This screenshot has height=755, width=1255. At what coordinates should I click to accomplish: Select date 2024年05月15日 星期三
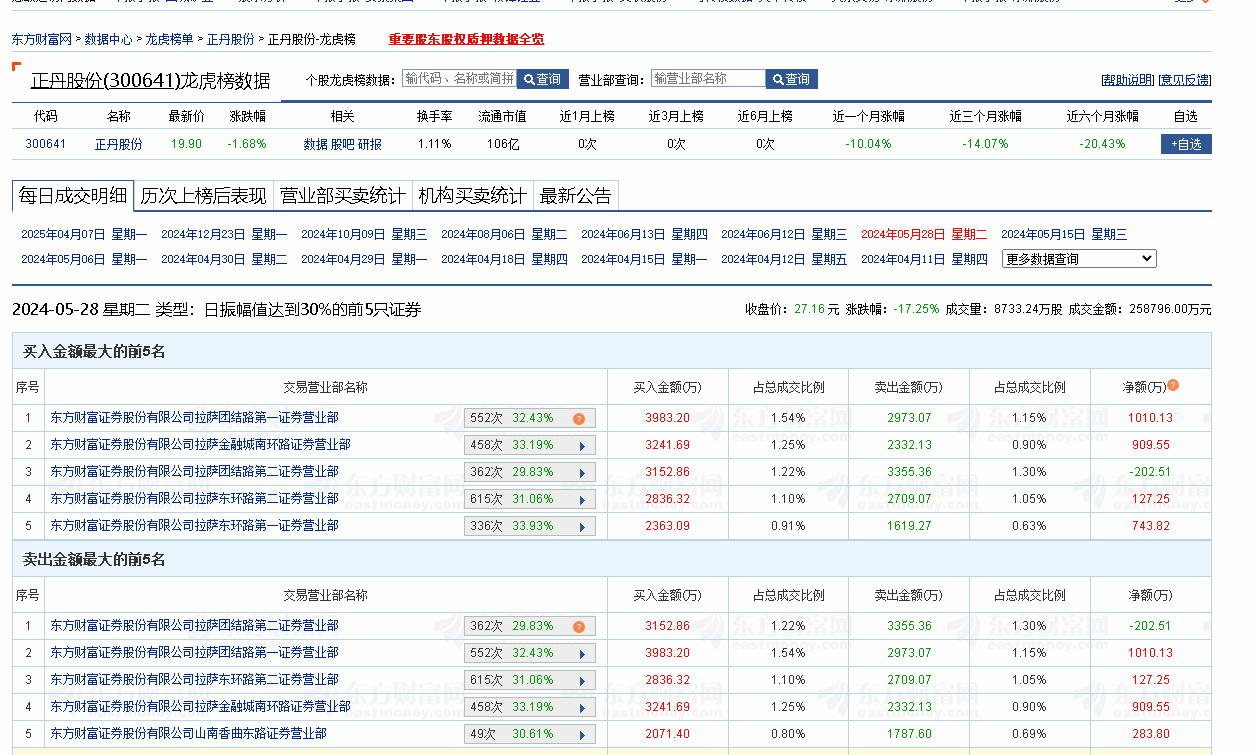coord(1064,235)
